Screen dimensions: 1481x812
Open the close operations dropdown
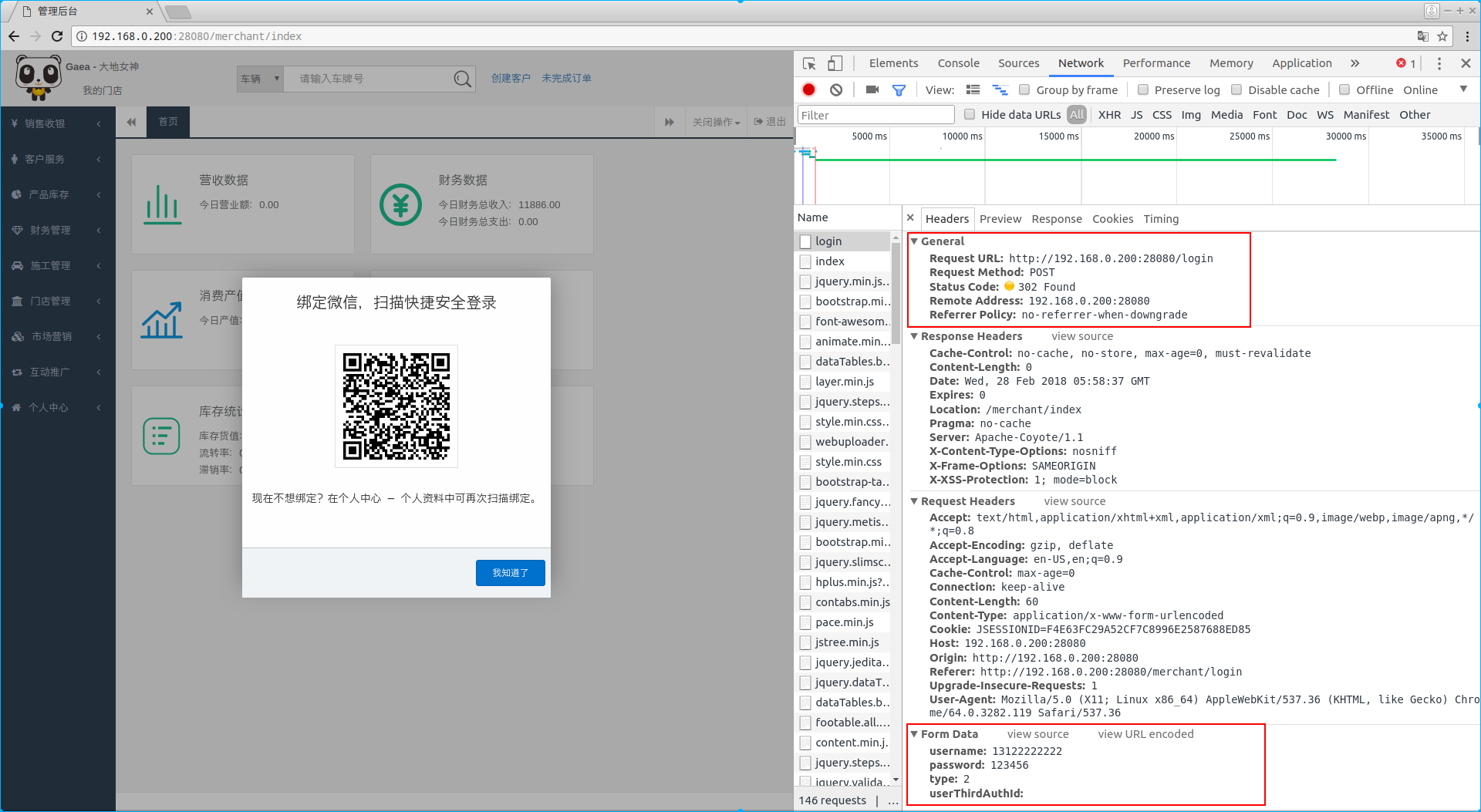(x=716, y=122)
